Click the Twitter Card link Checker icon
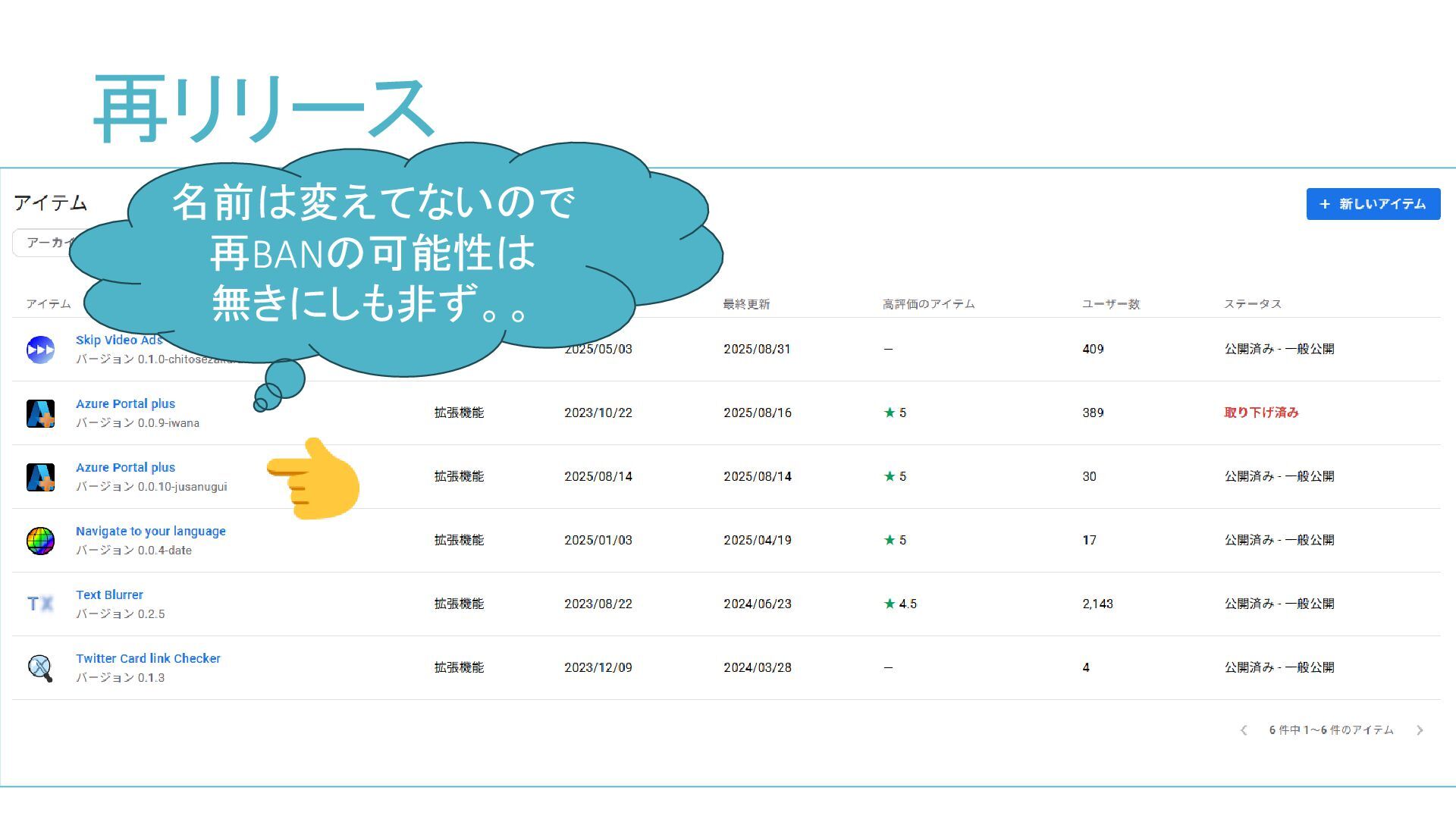This screenshot has height=819, width=1456. (x=40, y=668)
